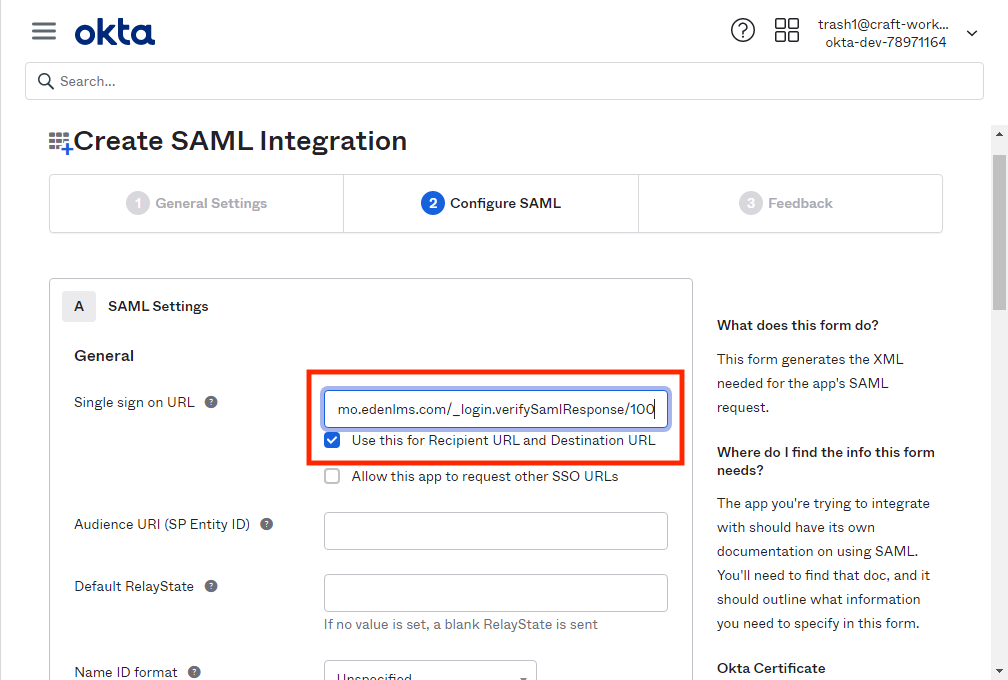Click 'What does this form do?' heading
1008x680 pixels.
pyautogui.click(x=798, y=325)
